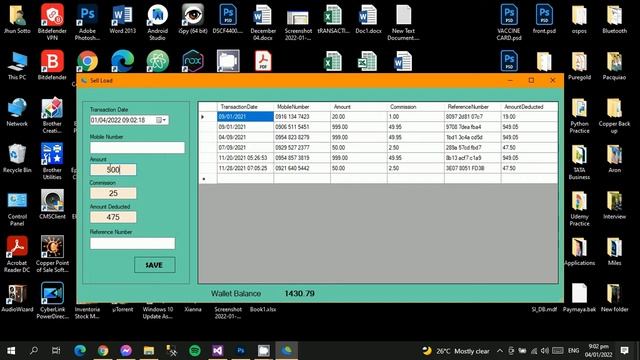Launch the CMSClient shortcut
The height and width of the screenshot is (360, 640).
pyautogui.click(x=52, y=205)
